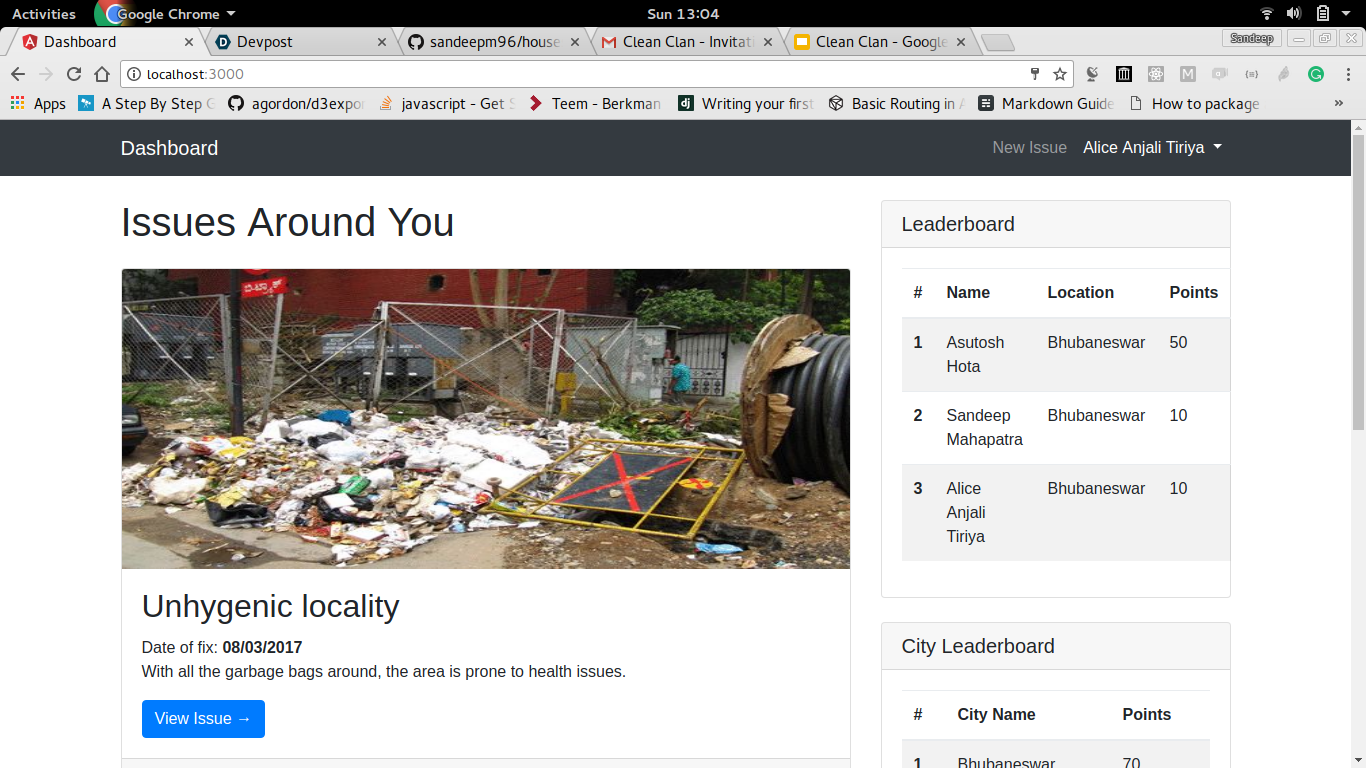Open the green Grammarly extension icon
The image size is (1366, 768).
[1316, 74]
